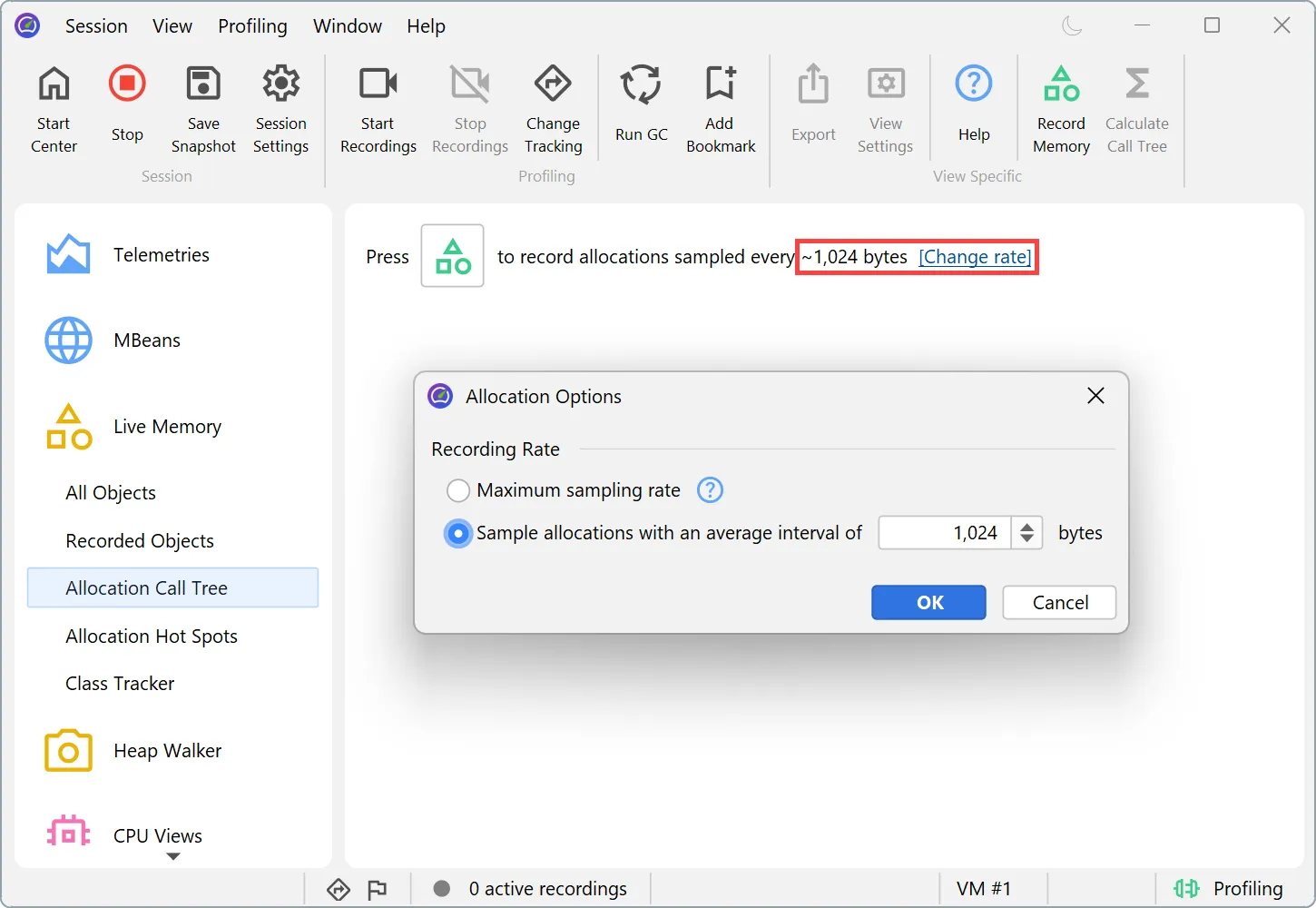Select Allocation Call Tree view
The image size is (1316, 908).
point(172,587)
